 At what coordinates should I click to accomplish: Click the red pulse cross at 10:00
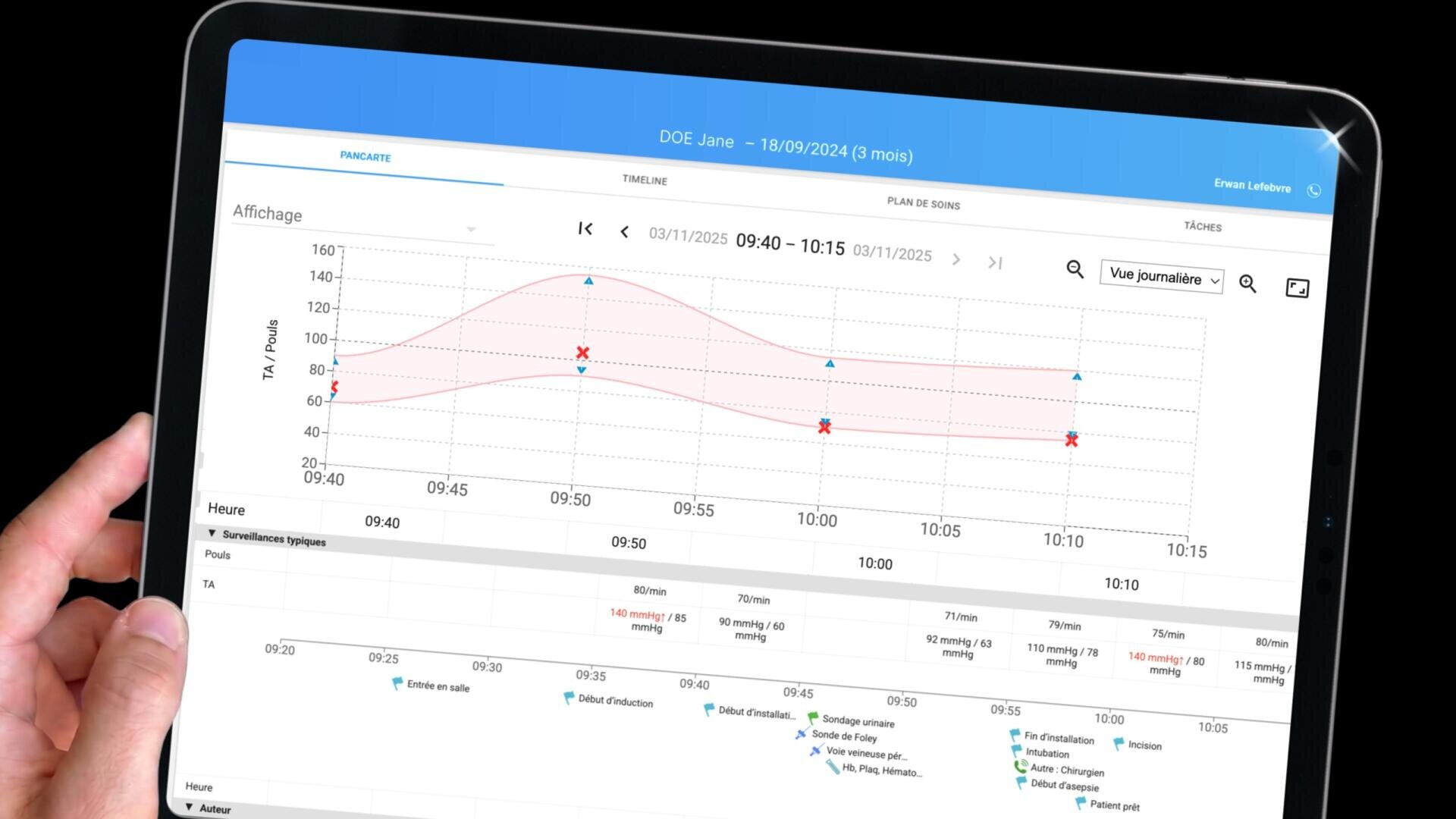824,428
